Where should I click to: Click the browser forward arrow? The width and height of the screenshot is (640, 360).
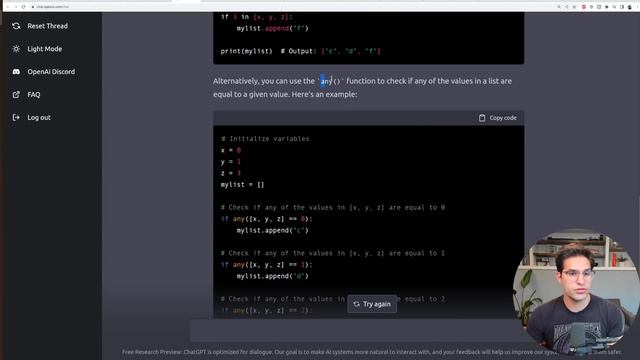[16, 7]
